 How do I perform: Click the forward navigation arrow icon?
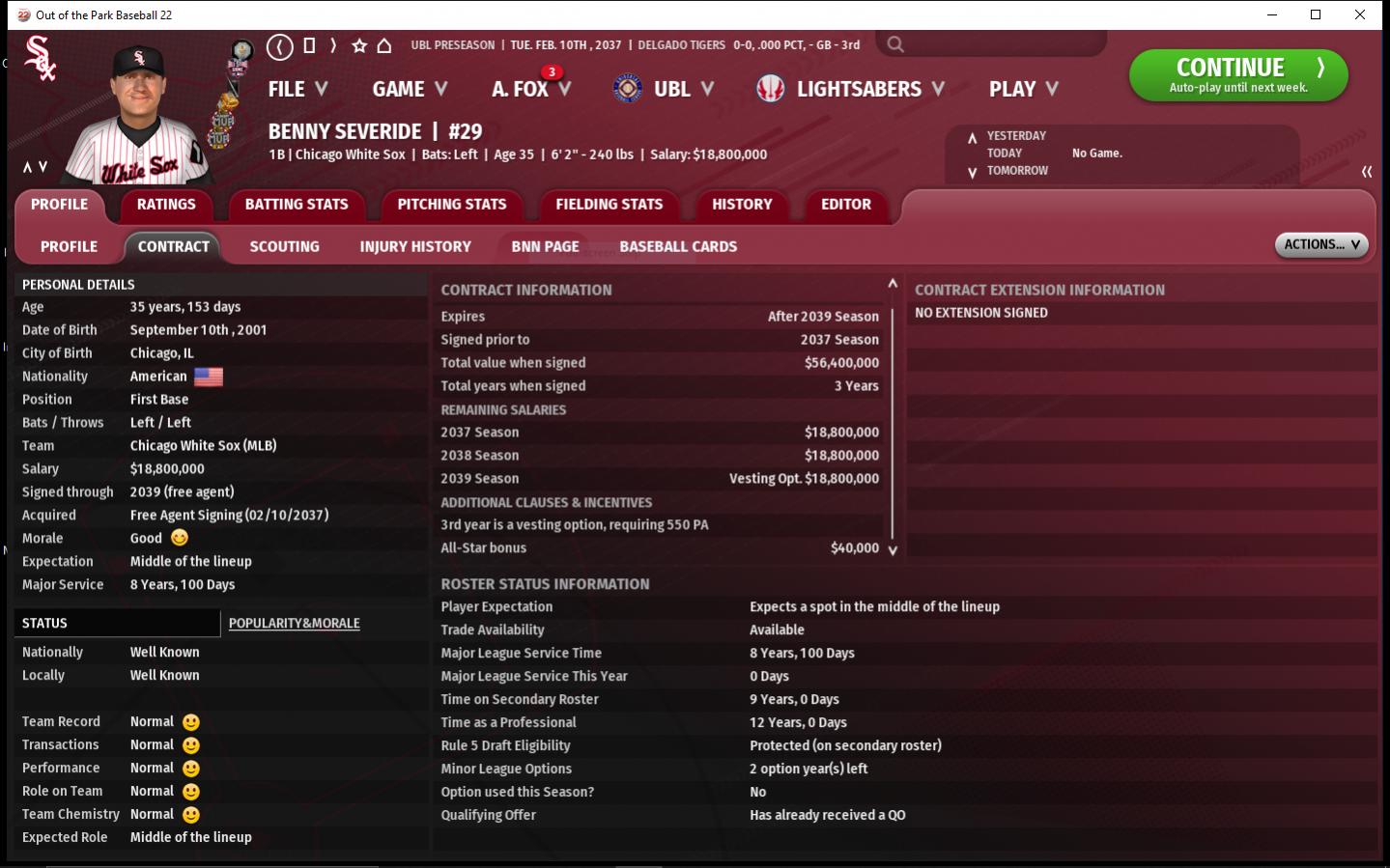(x=333, y=45)
